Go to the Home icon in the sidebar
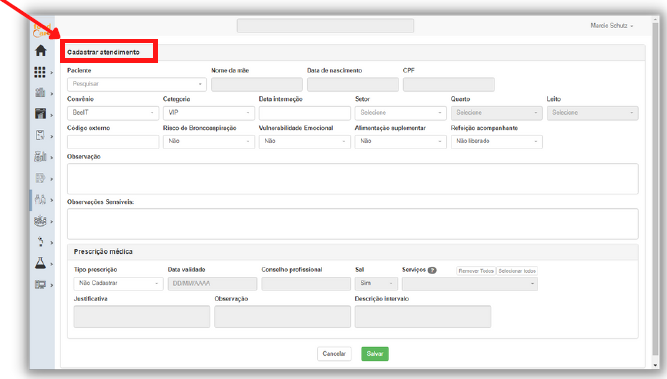 pos(40,51)
